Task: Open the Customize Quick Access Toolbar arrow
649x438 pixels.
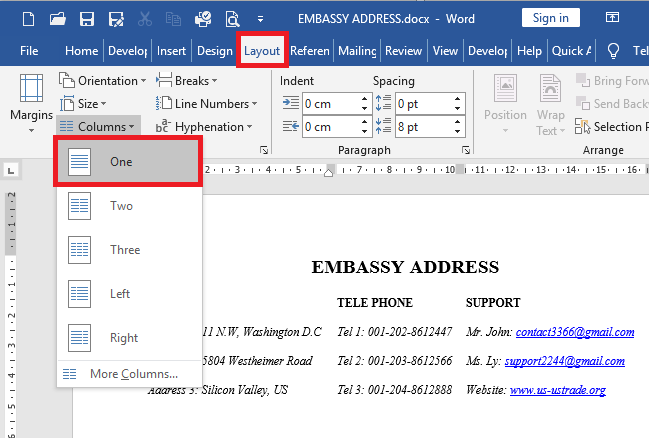Action: [260, 19]
